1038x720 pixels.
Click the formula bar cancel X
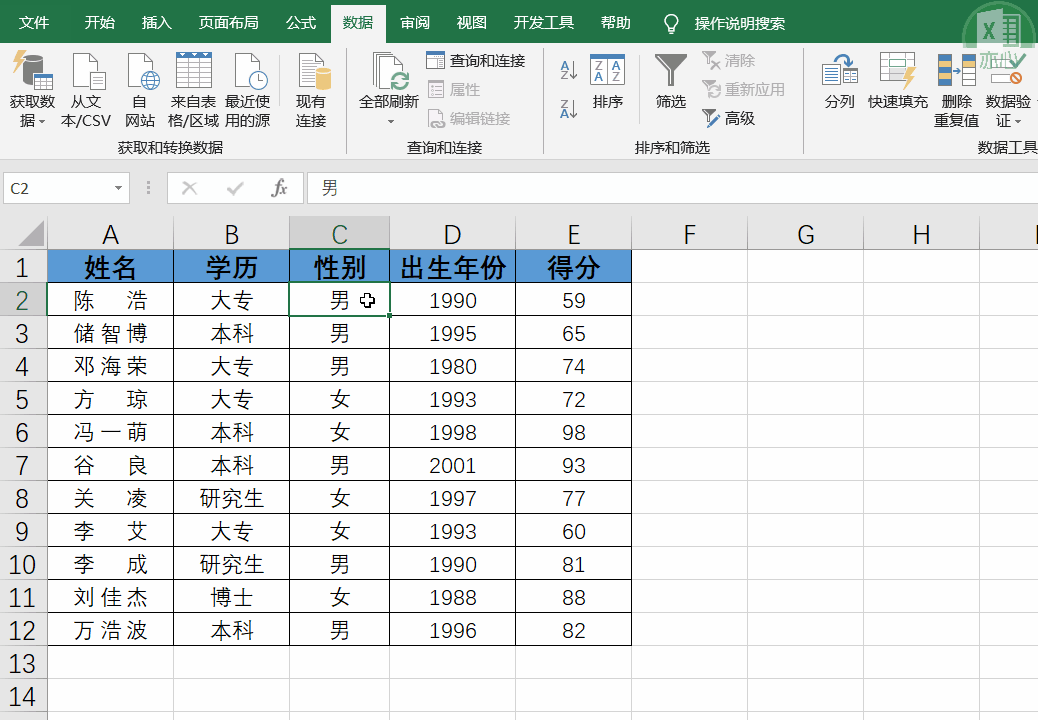tap(189, 189)
